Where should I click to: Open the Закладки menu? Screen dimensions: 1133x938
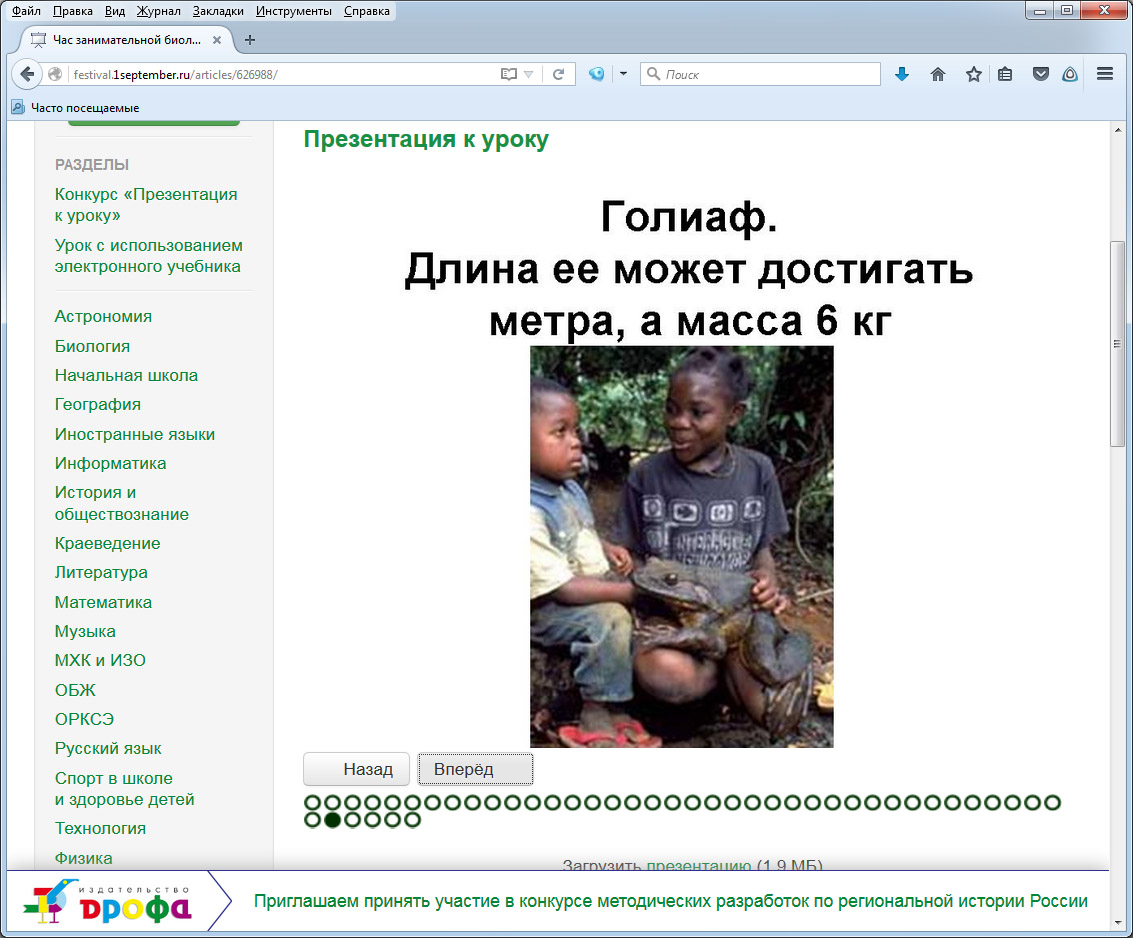point(218,11)
